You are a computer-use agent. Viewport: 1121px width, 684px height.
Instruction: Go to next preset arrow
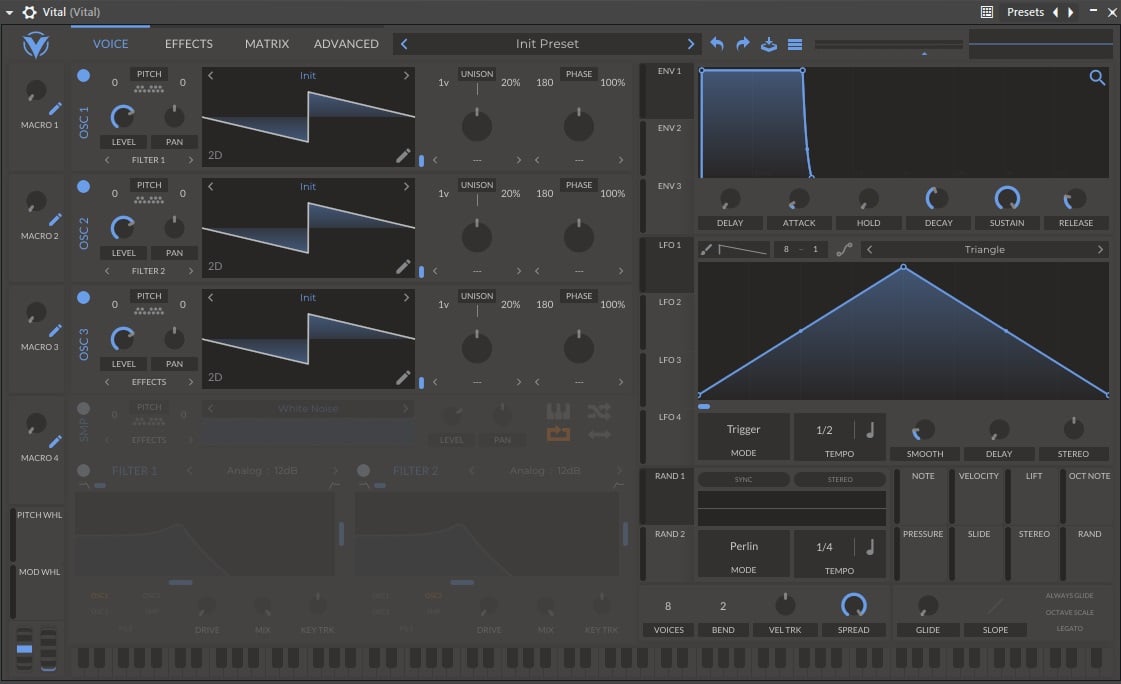(691, 44)
